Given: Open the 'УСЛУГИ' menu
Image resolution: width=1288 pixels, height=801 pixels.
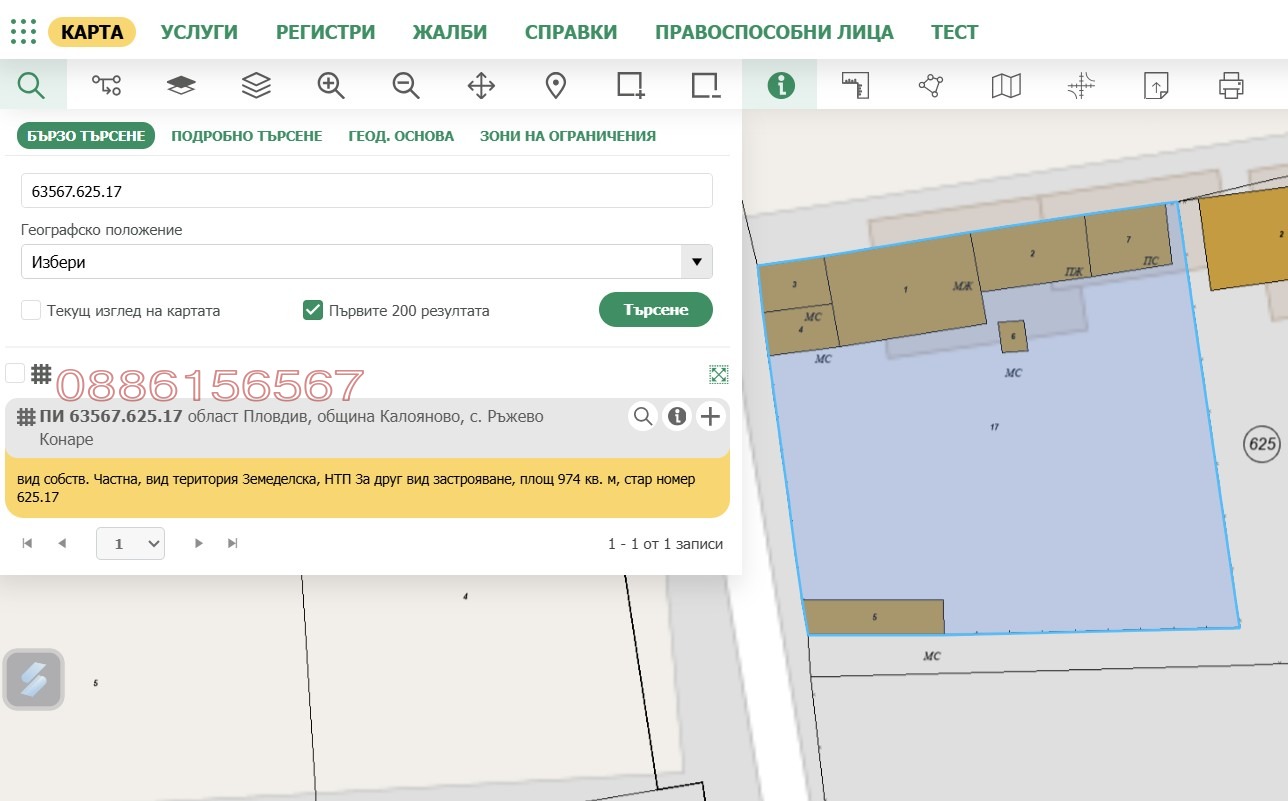Looking at the screenshot, I should (199, 32).
